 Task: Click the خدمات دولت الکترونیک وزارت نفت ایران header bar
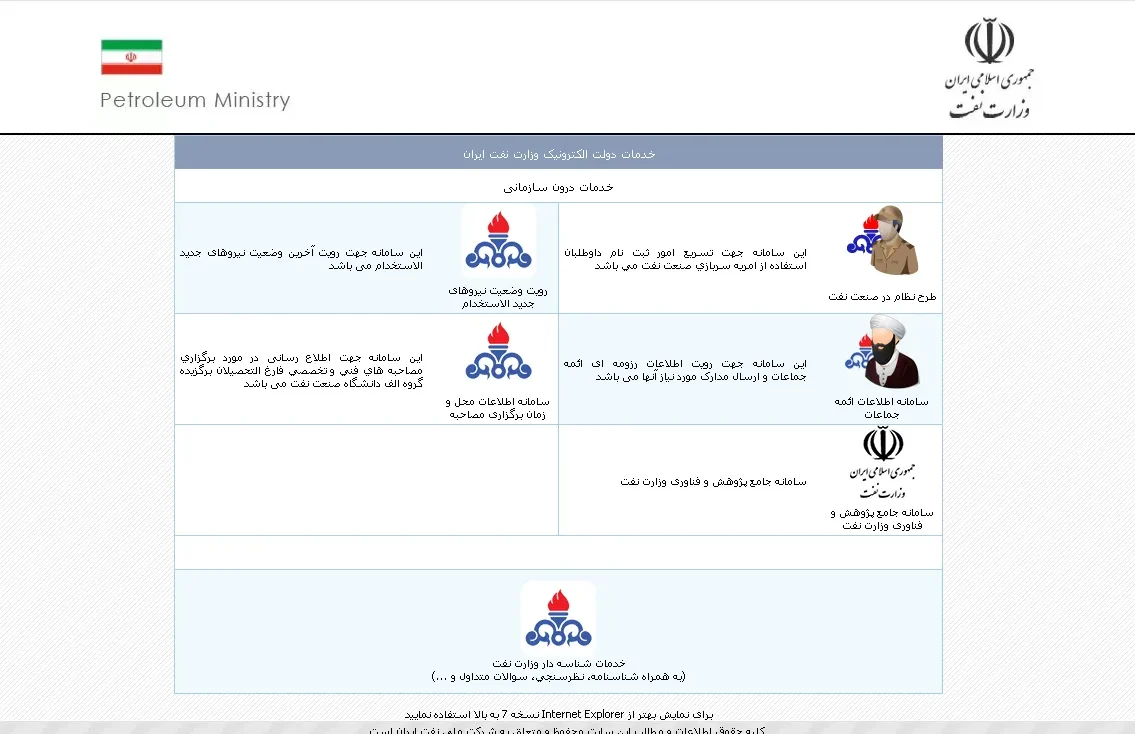click(558, 153)
